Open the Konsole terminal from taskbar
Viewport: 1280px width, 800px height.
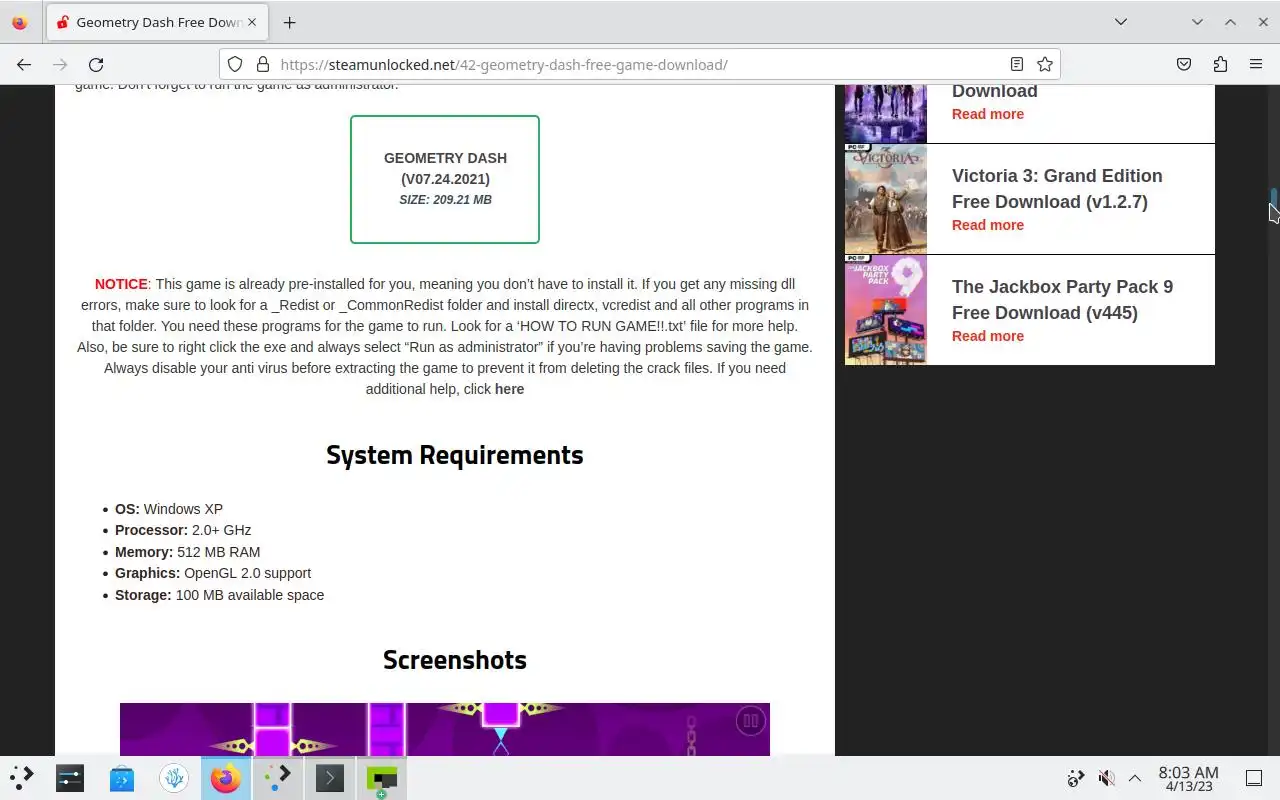coord(330,778)
